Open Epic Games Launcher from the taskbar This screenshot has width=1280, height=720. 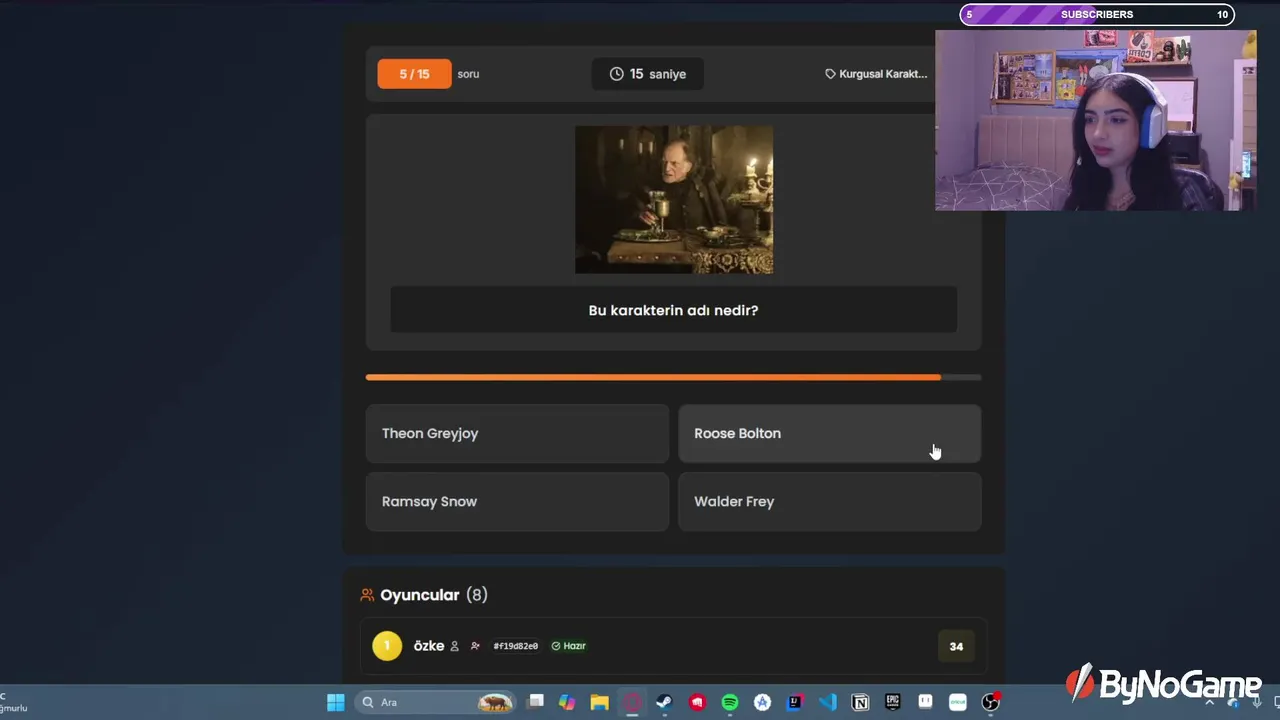(892, 702)
